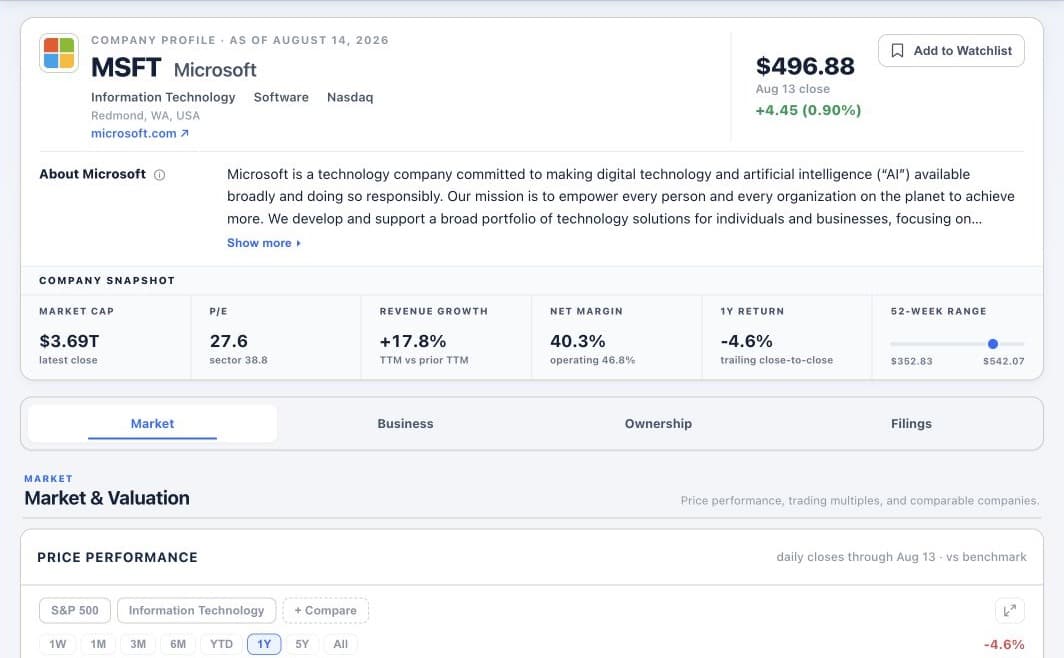This screenshot has width=1064, height=658.
Task: Toggle the Information Technology benchmark chip
Action: point(196,610)
